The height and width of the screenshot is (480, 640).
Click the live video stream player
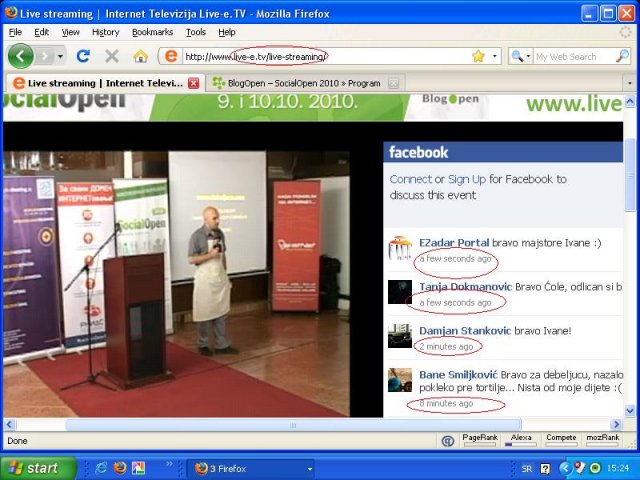click(176, 284)
